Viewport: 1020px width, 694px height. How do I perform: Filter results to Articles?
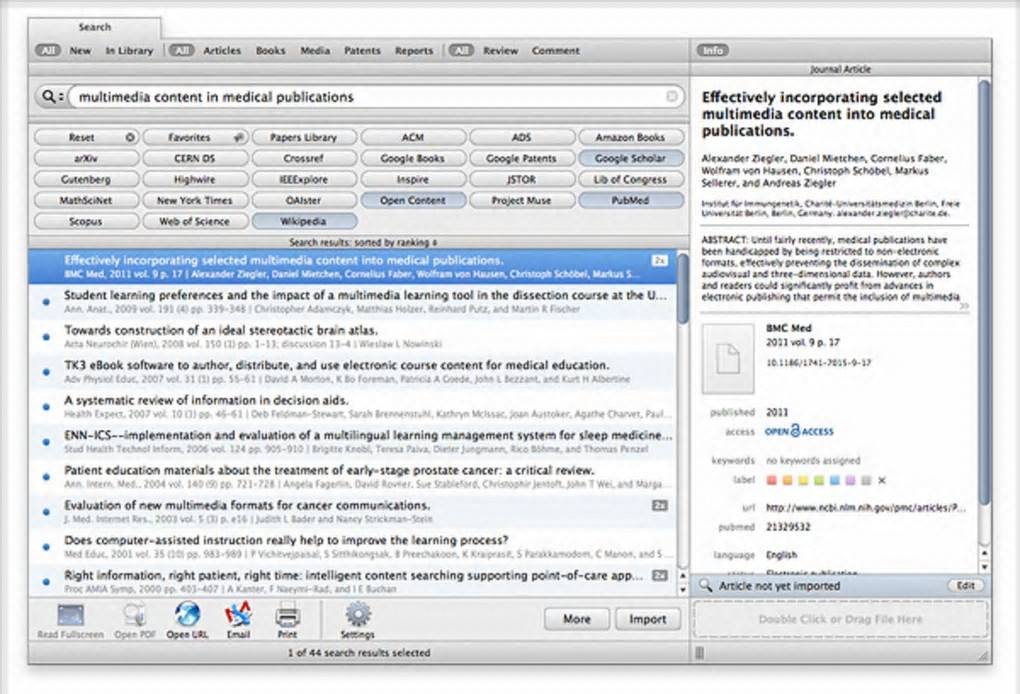click(x=222, y=51)
